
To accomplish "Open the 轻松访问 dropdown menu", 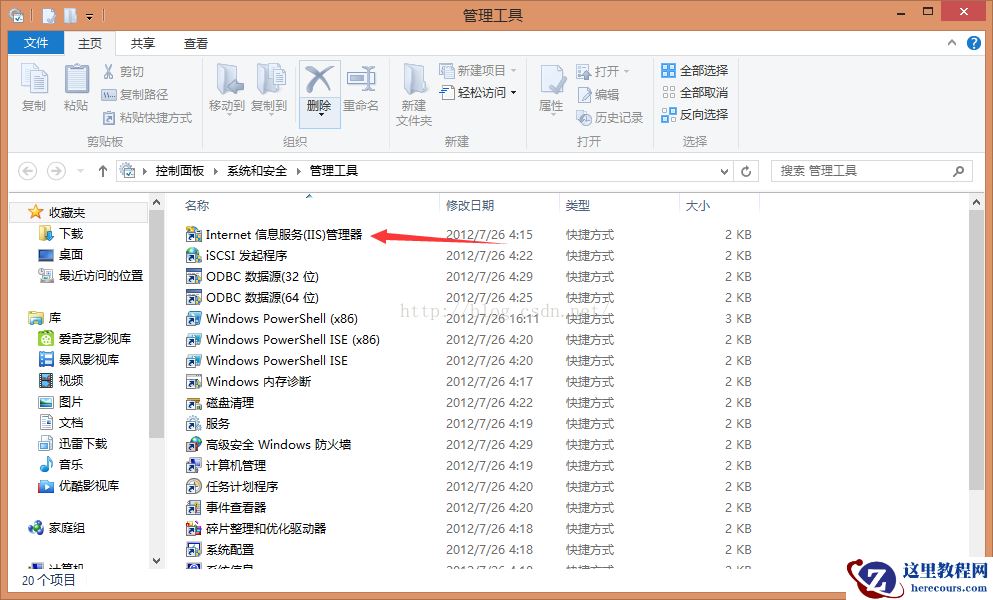I will tap(480, 93).
